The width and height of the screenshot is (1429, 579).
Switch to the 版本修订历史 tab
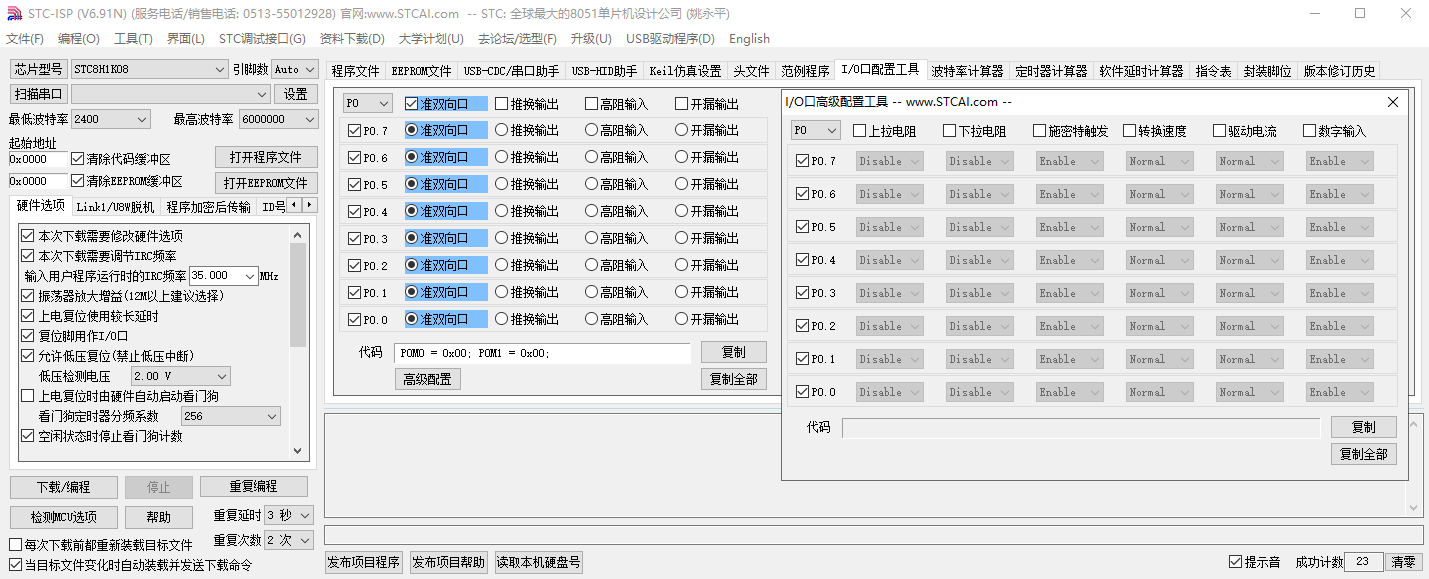point(1339,71)
